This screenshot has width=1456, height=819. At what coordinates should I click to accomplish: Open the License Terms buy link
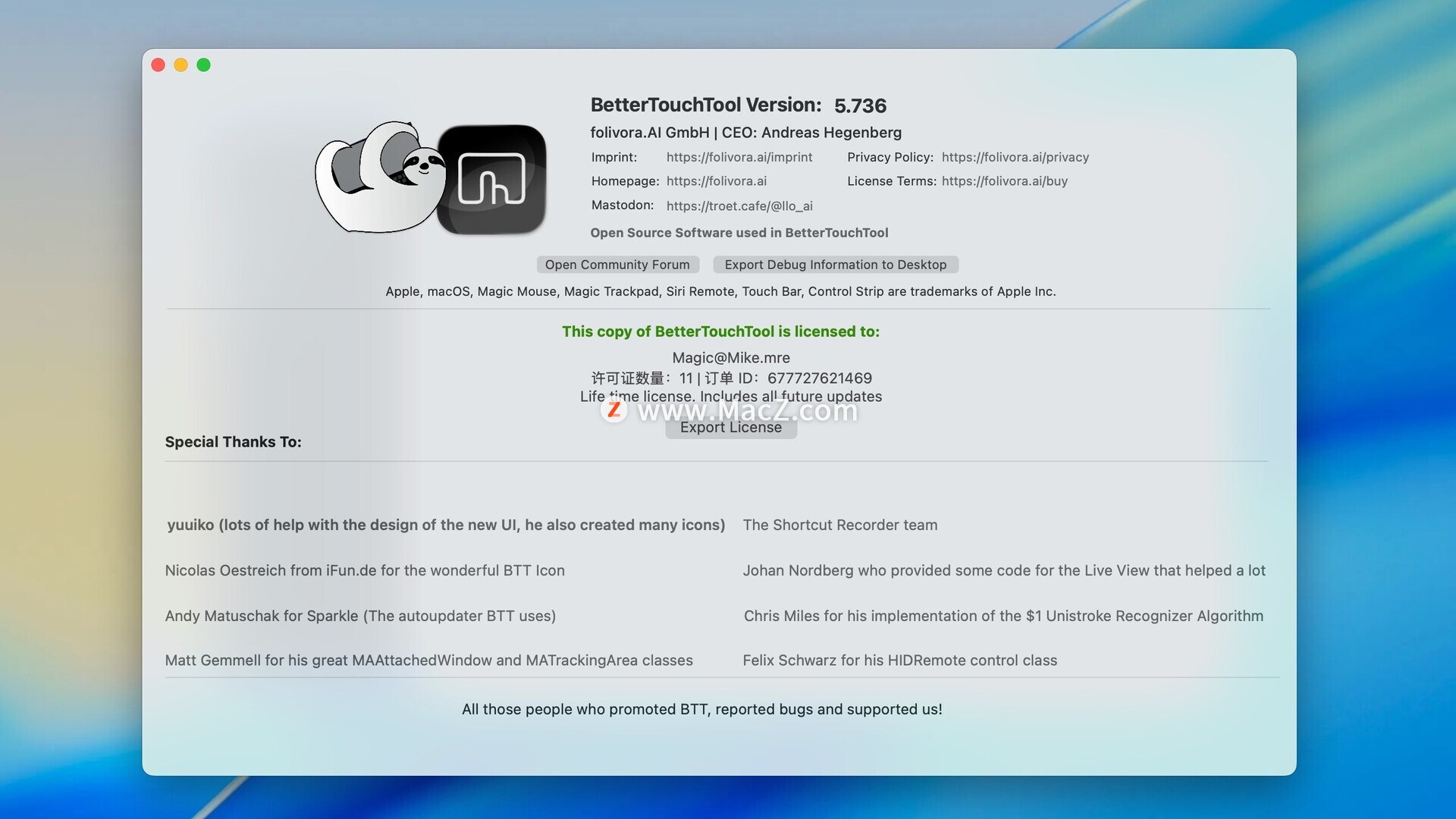1004,181
